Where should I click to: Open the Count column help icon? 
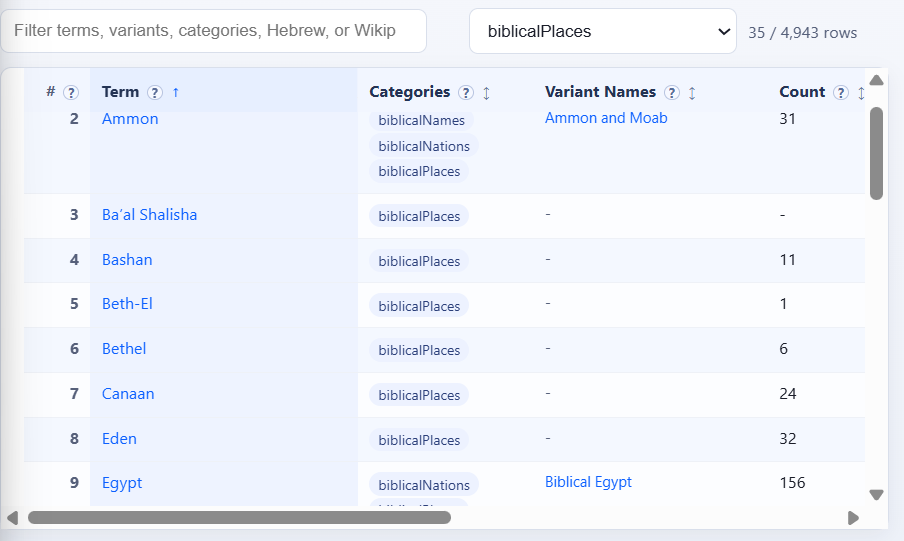point(841,92)
